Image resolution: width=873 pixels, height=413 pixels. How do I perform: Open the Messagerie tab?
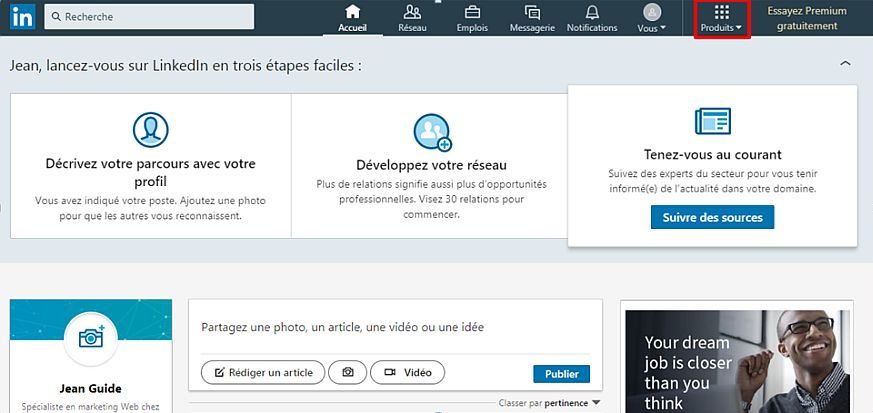[x=532, y=18]
